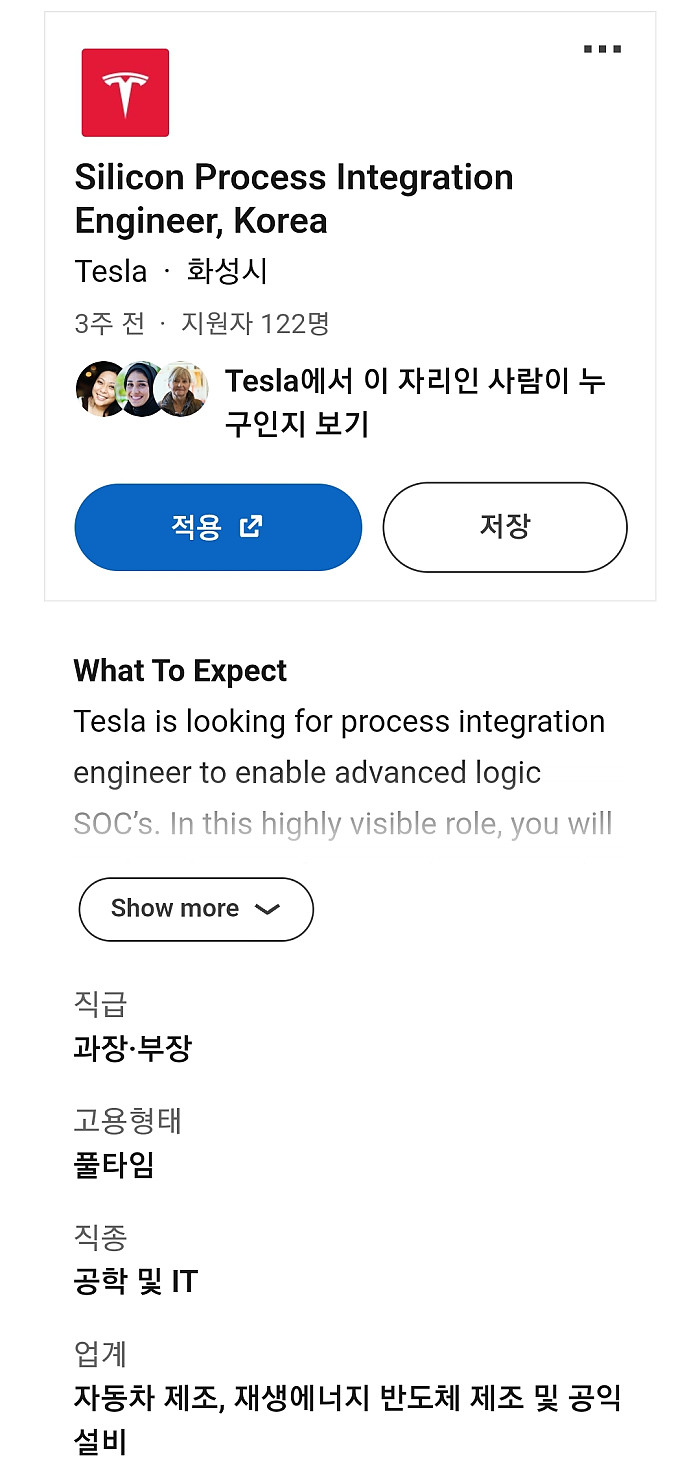The width and height of the screenshot is (700, 1480).
Task: Open the 이 자리인 사람이 누구인지 보기 link
Action: pos(415,399)
